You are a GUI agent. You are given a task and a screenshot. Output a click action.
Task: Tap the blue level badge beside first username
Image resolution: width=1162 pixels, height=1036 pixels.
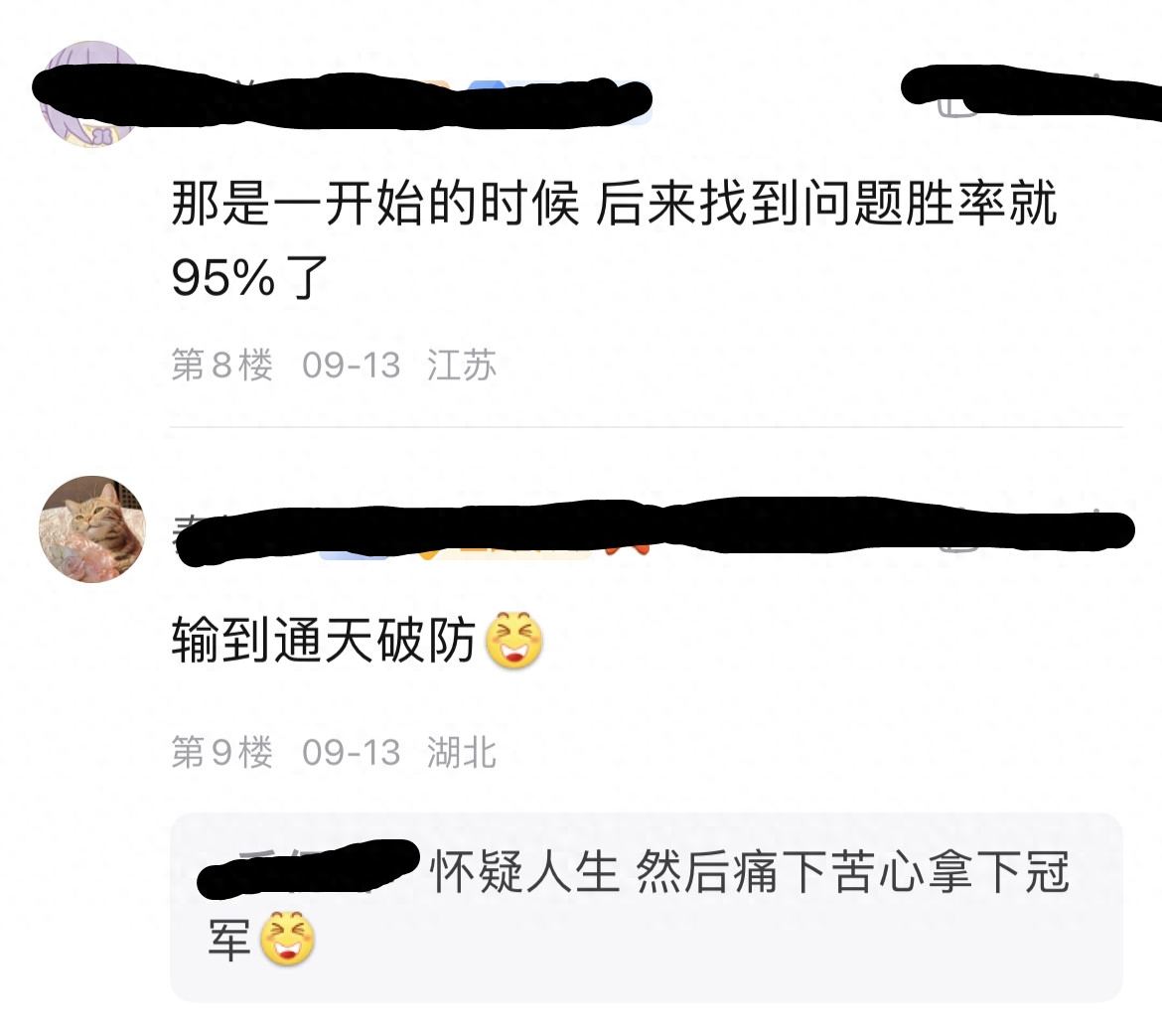pos(487,87)
